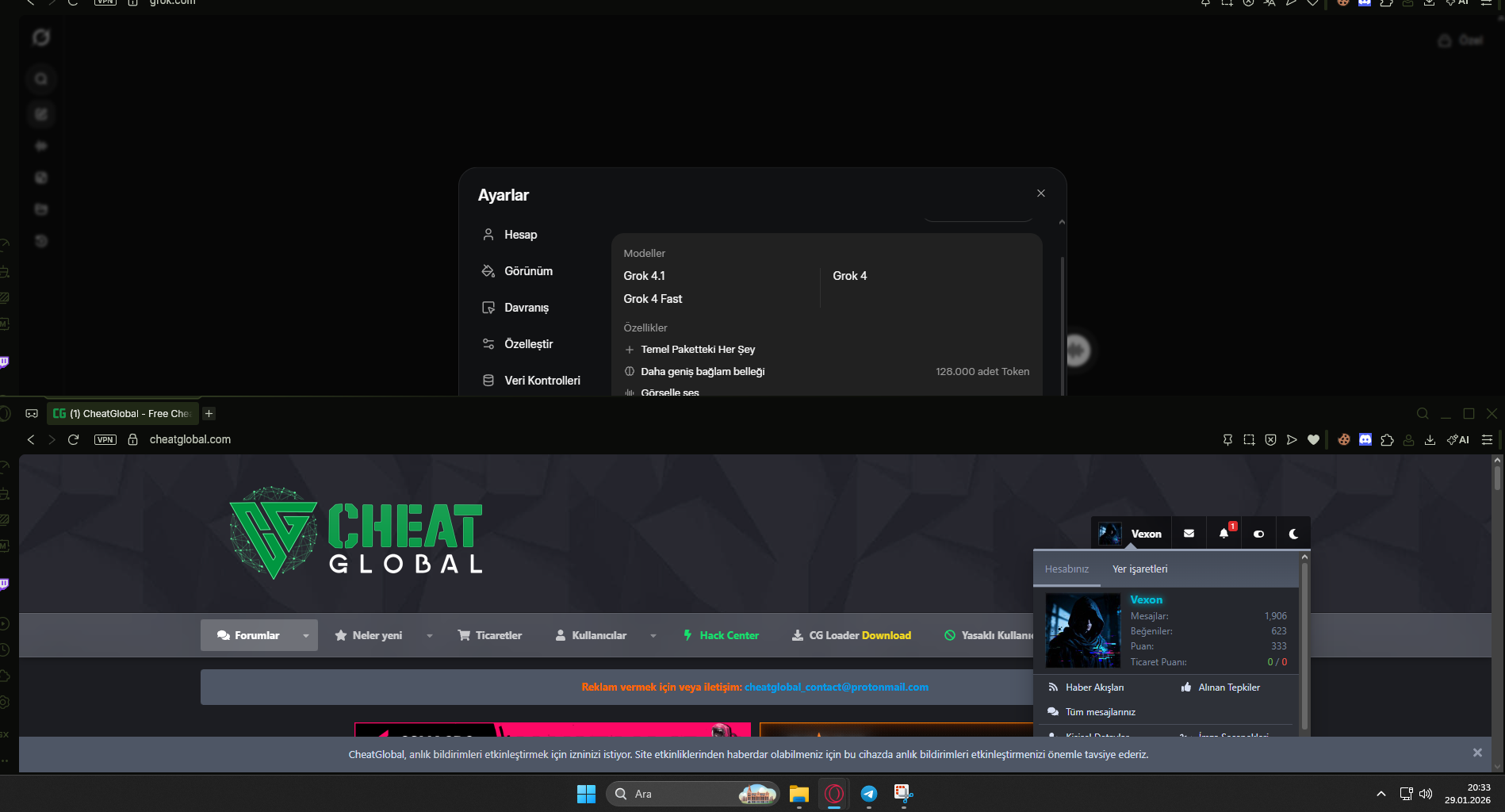Open the Discord extension in CheatGlobal browser toolbar

coord(1365,439)
